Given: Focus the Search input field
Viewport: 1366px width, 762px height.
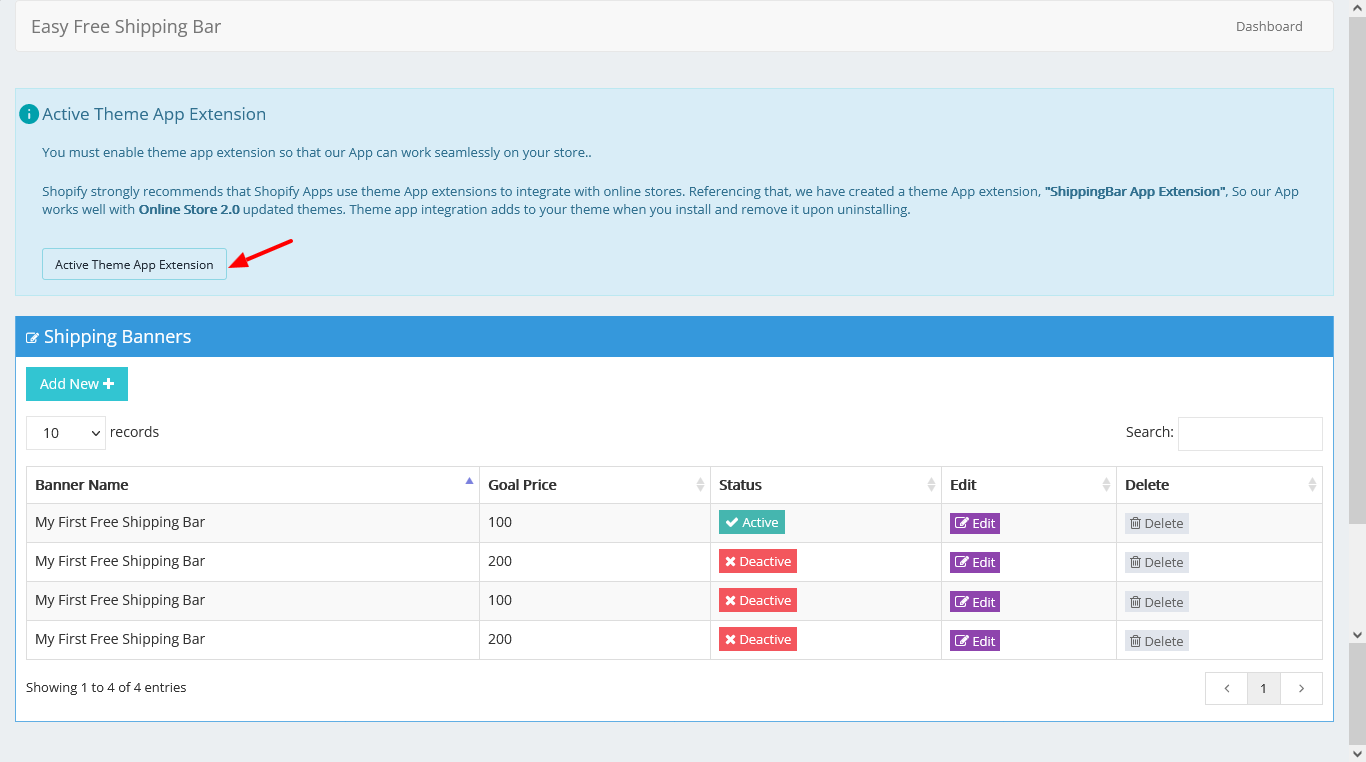Looking at the screenshot, I should (x=1249, y=433).
